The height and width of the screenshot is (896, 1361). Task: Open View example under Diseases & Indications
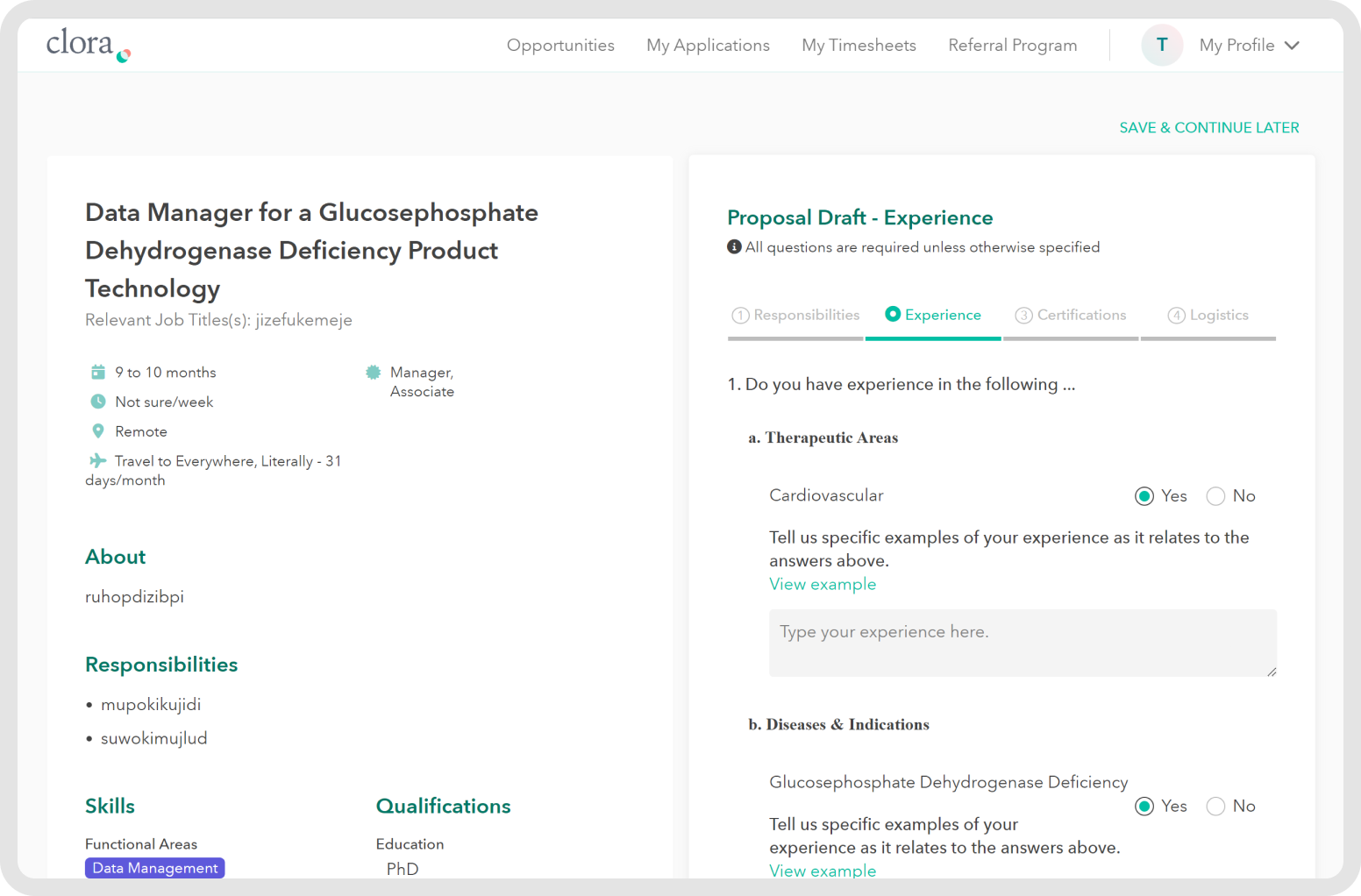(823, 871)
